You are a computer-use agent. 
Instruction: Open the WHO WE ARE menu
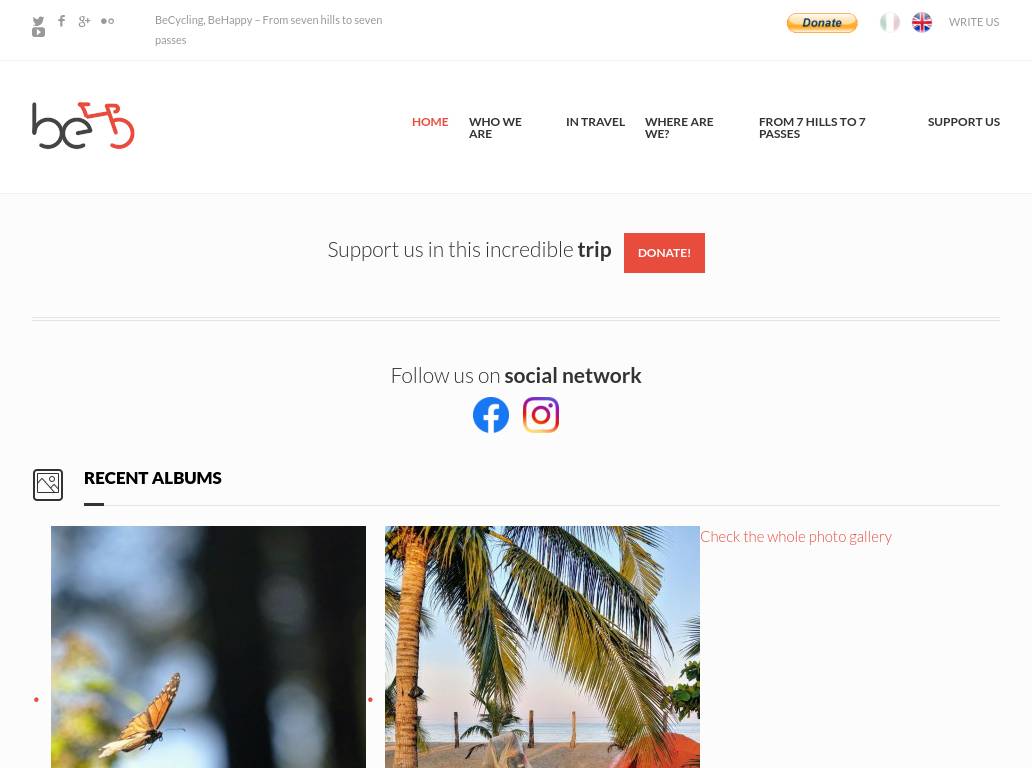pyautogui.click(x=495, y=128)
